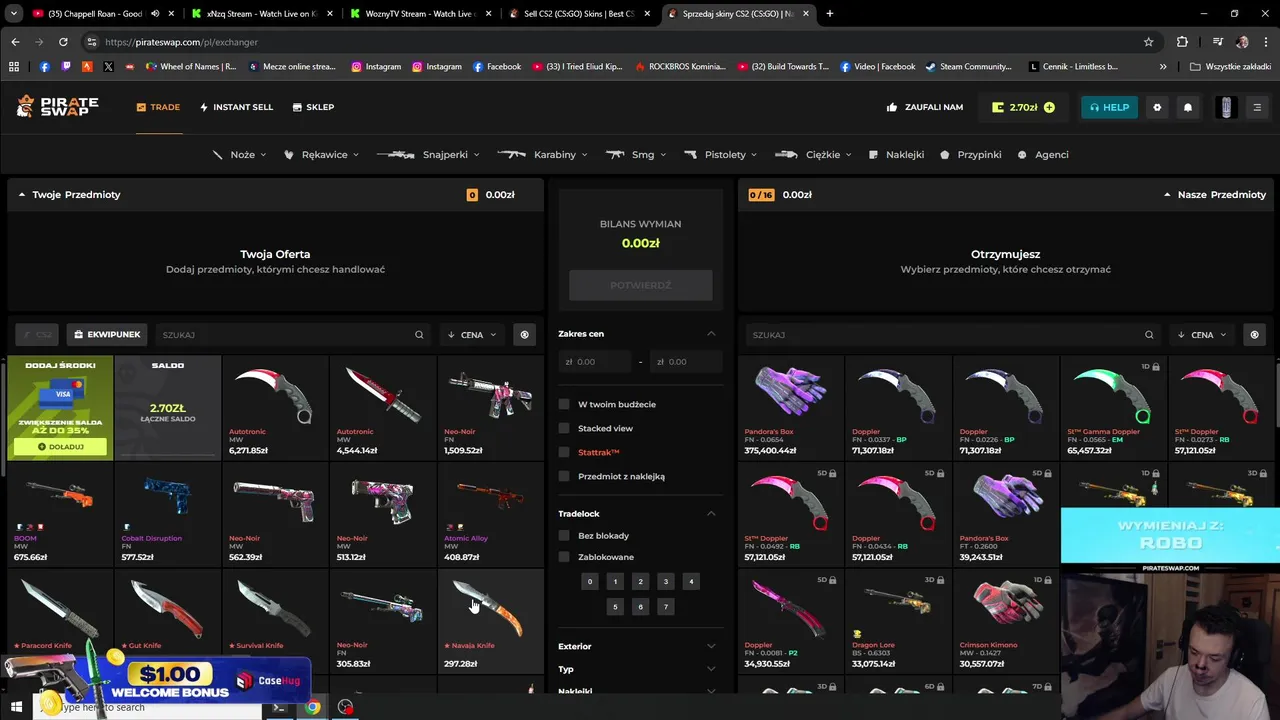The image size is (1280, 720).
Task: Open the user avatar profile
Action: coord(1226,107)
